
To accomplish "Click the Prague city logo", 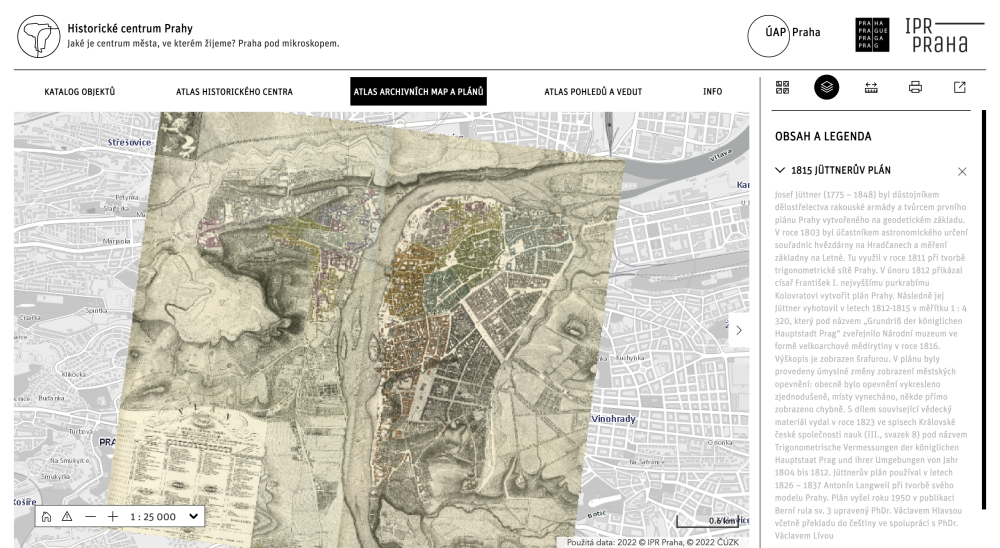I will (x=872, y=35).
